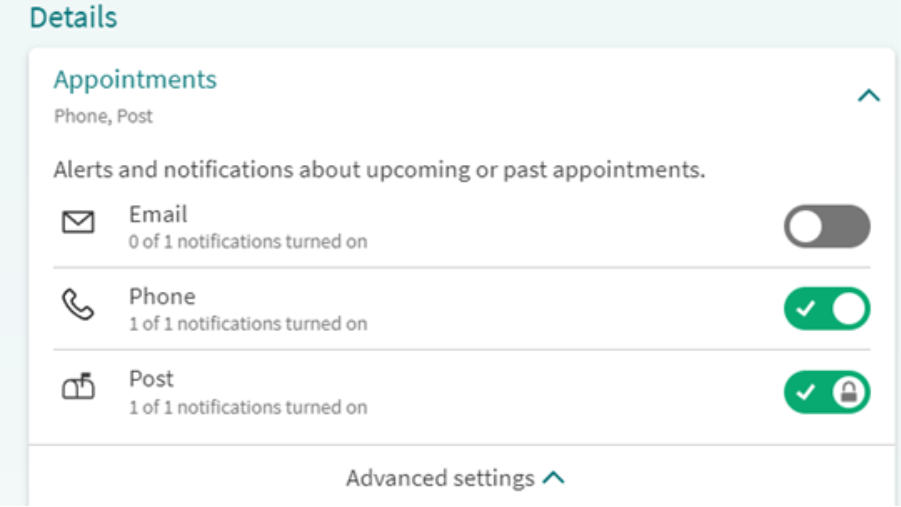Collapse the Appointments section with top chevron
Screen dimensions: 901x507
click(869, 95)
